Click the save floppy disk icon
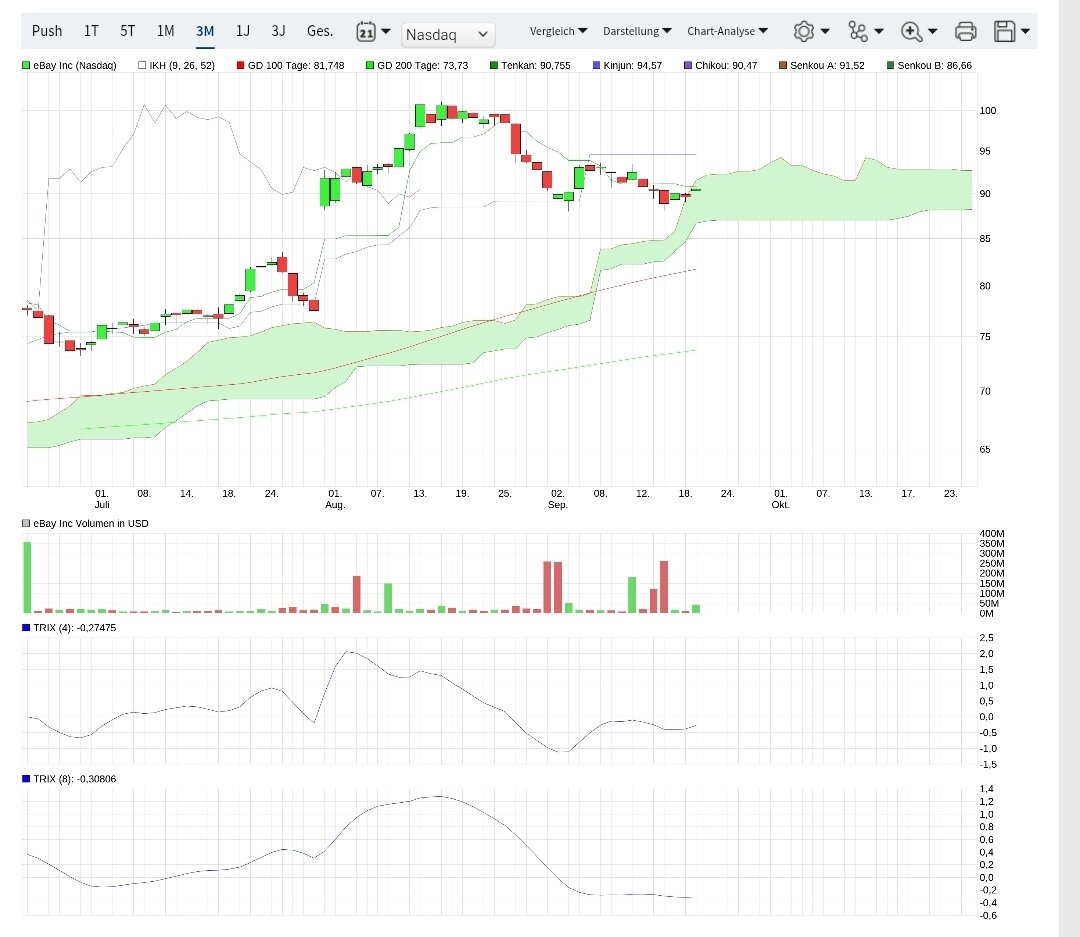 pyautogui.click(x=1005, y=31)
